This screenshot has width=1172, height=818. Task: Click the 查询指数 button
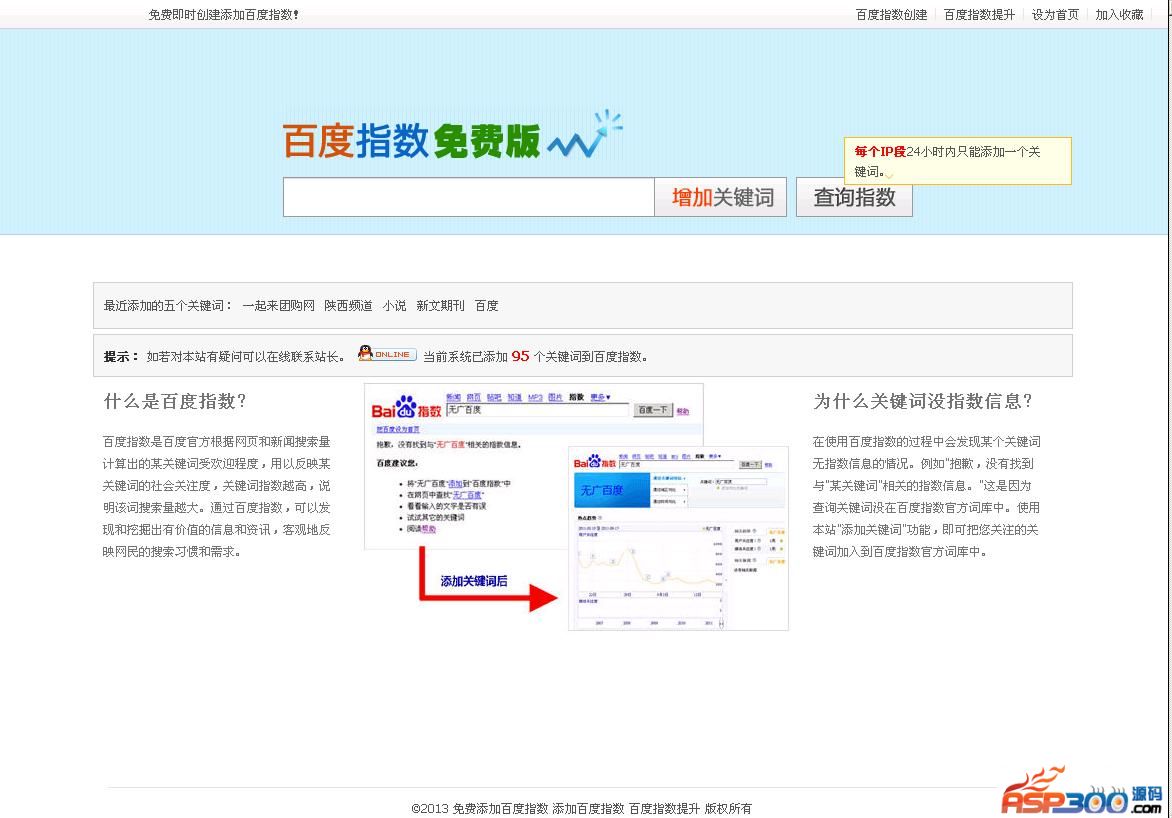[854, 197]
